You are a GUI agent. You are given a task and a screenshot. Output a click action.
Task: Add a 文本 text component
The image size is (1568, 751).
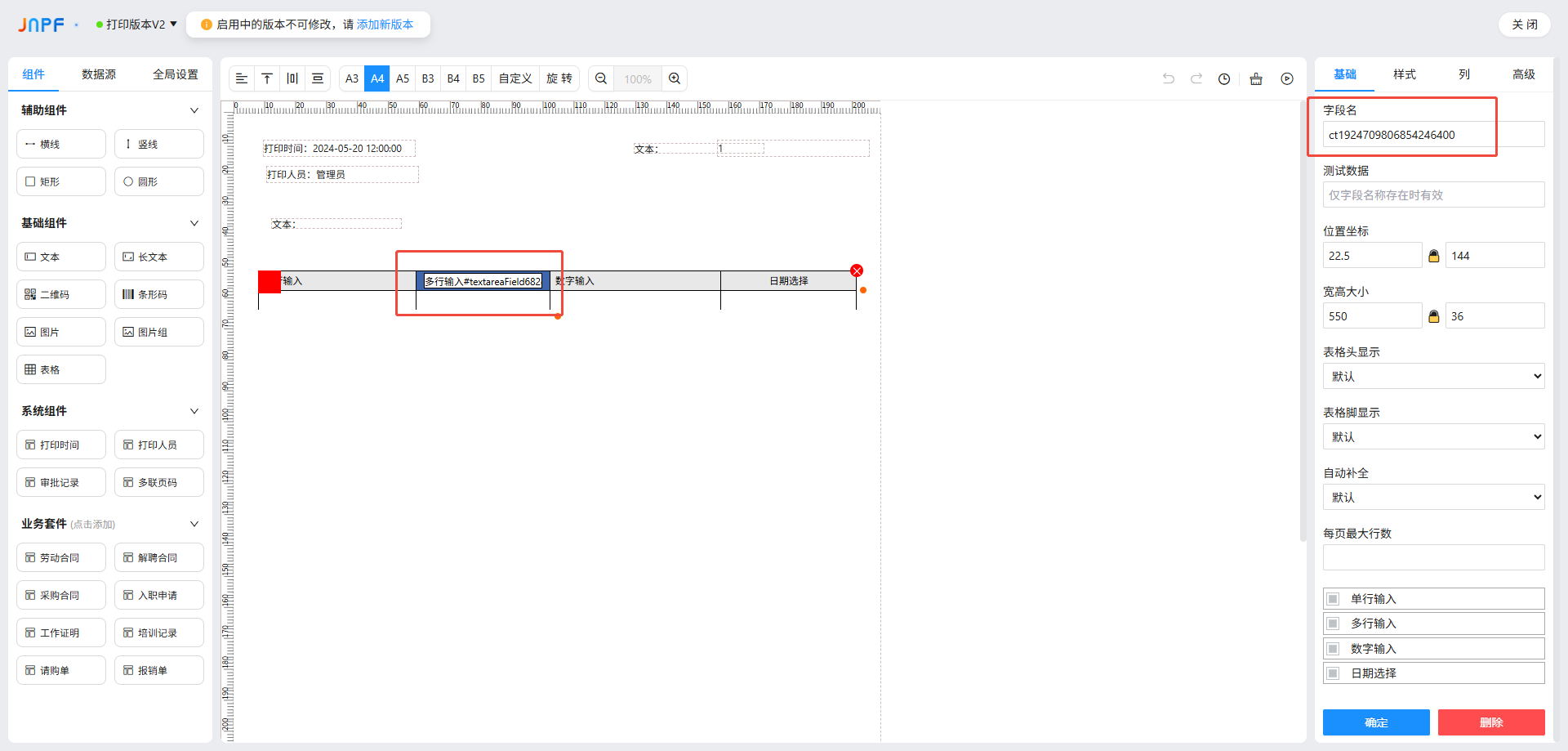click(x=61, y=257)
